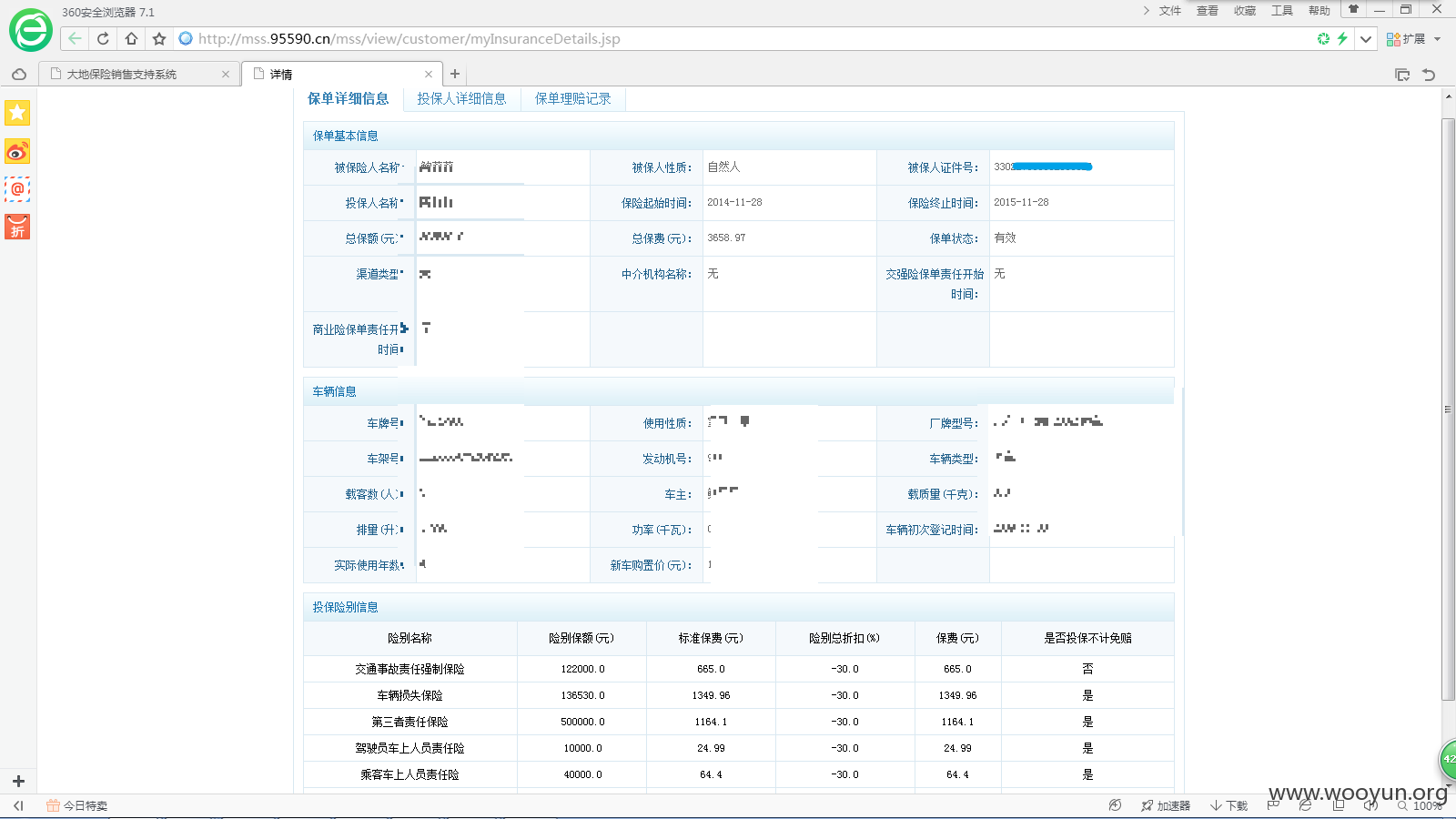The width and height of the screenshot is (1456, 819).
Task: Bookmark this page with the star icon
Action: pos(159,38)
